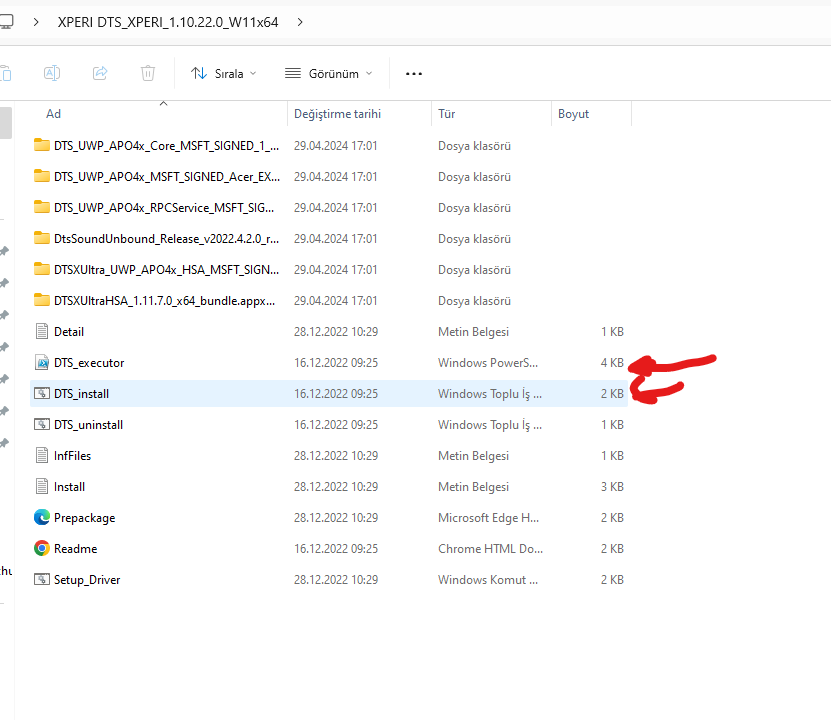Select the DtsSoundUnbound_Release folder icon
The height and width of the screenshot is (720, 831).
click(42, 238)
